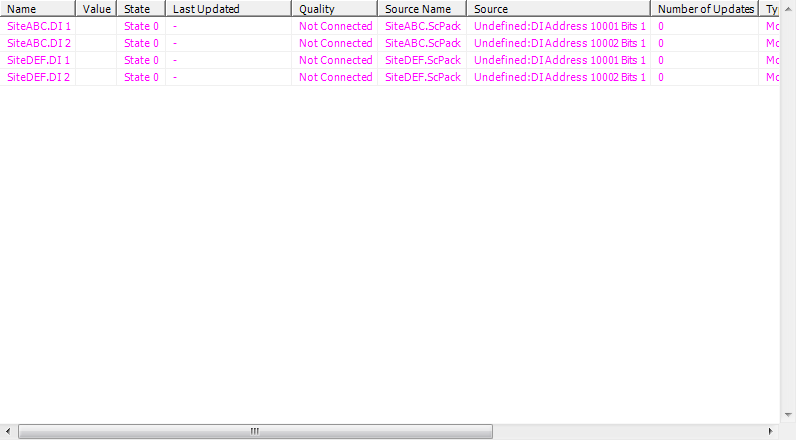Click the Source Name column header
The width and height of the screenshot is (796, 440).
pos(421,9)
